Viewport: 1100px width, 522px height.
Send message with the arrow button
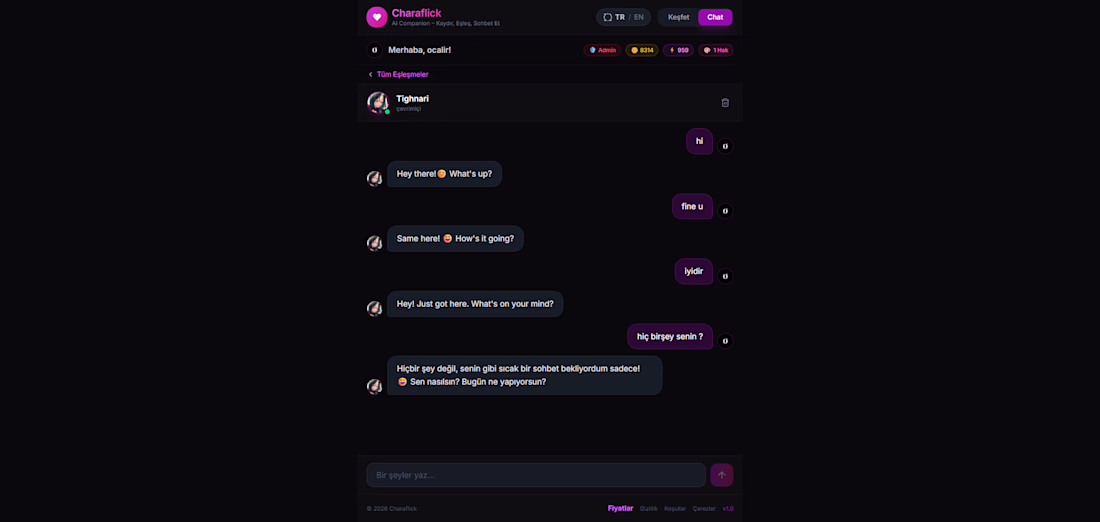click(x=722, y=475)
